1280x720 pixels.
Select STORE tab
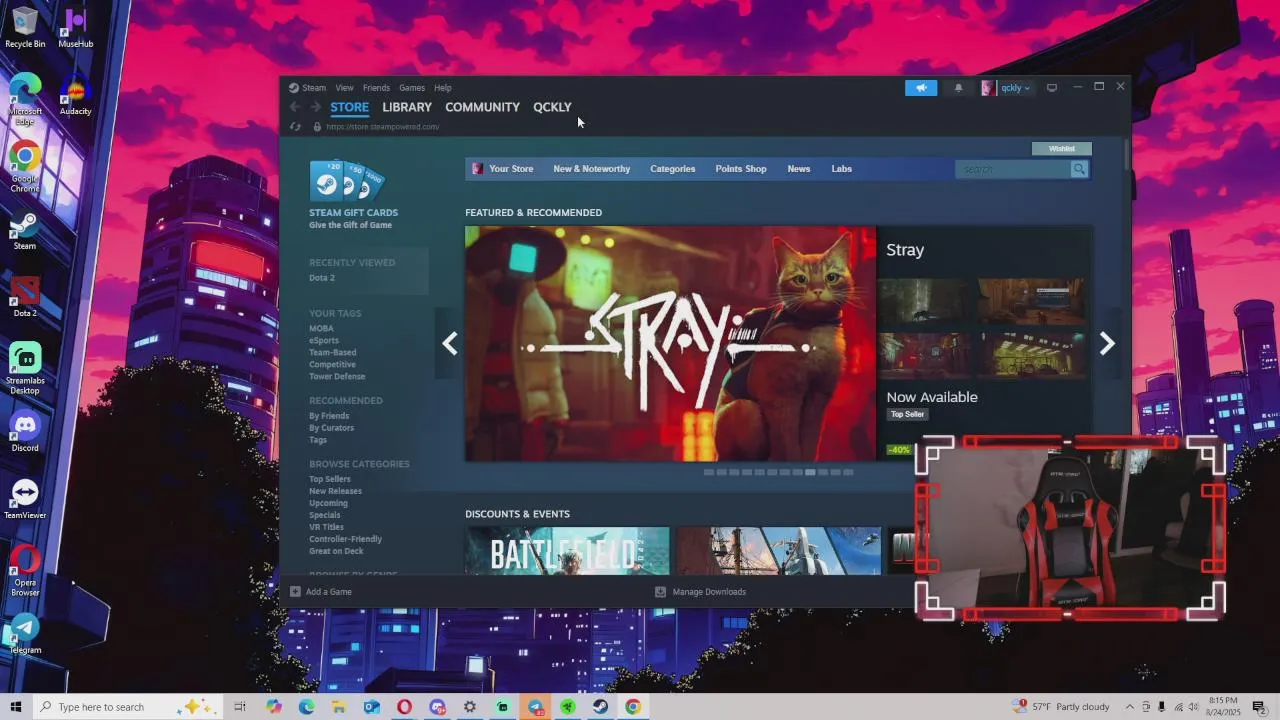pos(350,107)
